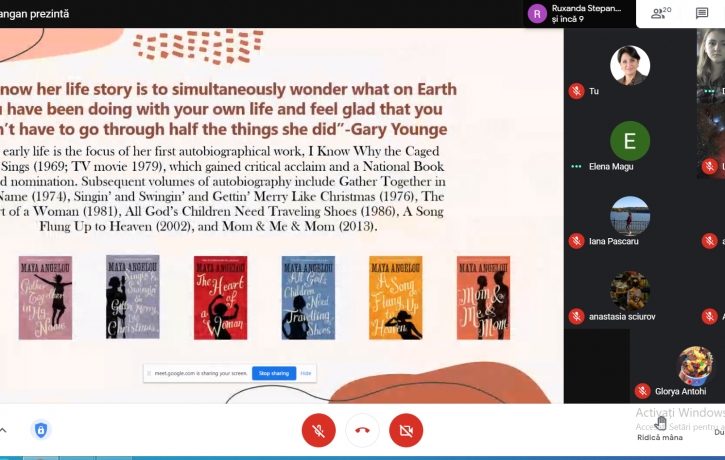Click muted mic icon beside Tu

coord(577,91)
